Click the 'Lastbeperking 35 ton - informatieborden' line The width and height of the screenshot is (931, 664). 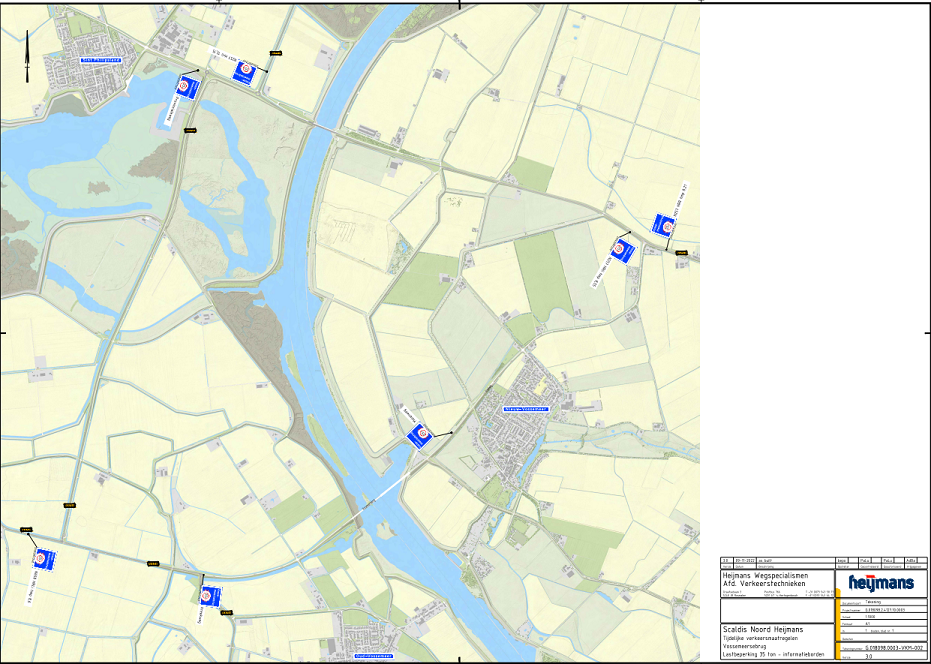(x=775, y=655)
